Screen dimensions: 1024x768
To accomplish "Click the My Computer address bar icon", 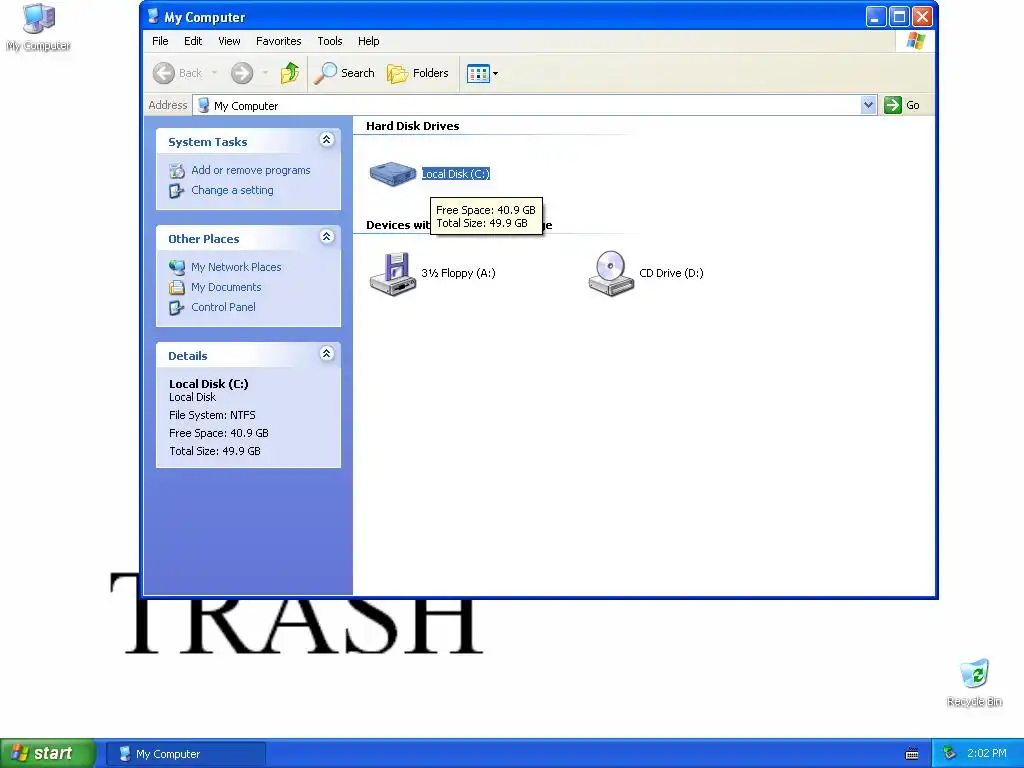I will [x=203, y=105].
